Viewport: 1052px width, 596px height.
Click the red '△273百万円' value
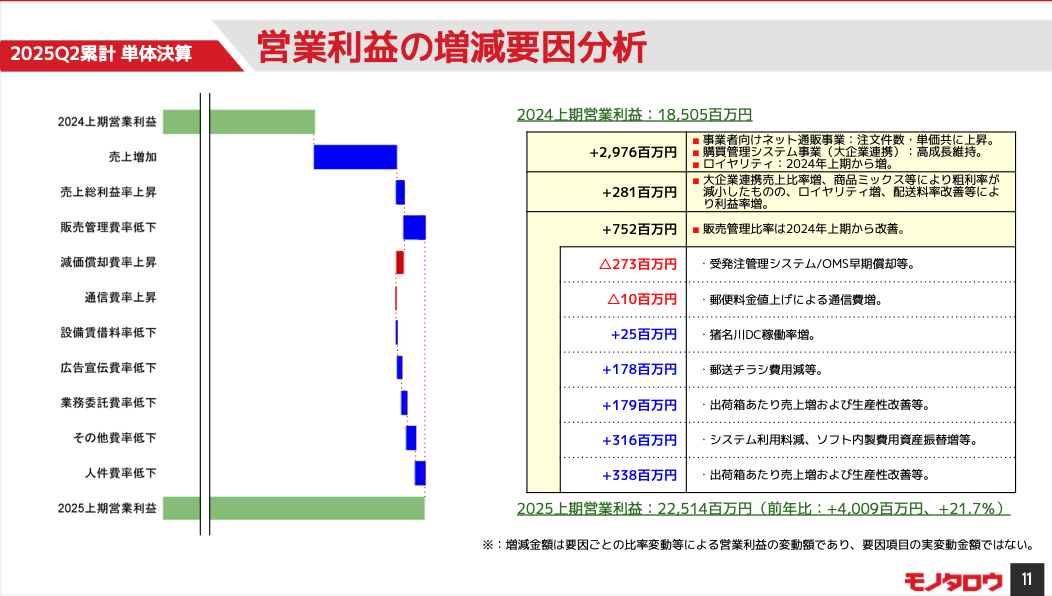point(638,264)
